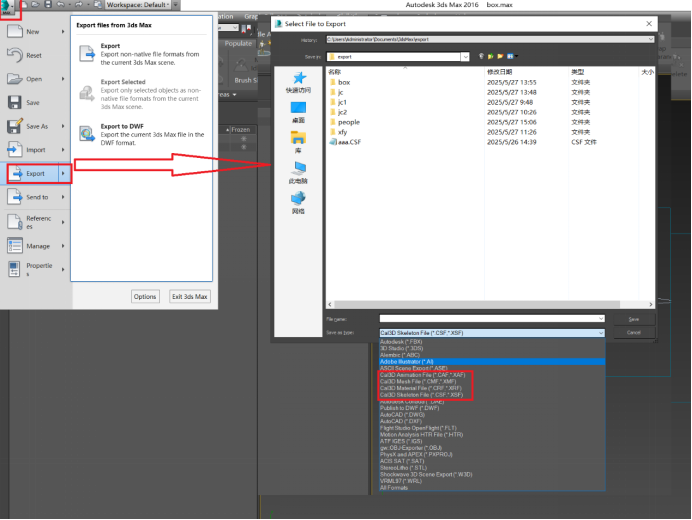This screenshot has width=692, height=520.
Task: Expand quick access toolbar customize arrow
Action: [x=176, y=5]
